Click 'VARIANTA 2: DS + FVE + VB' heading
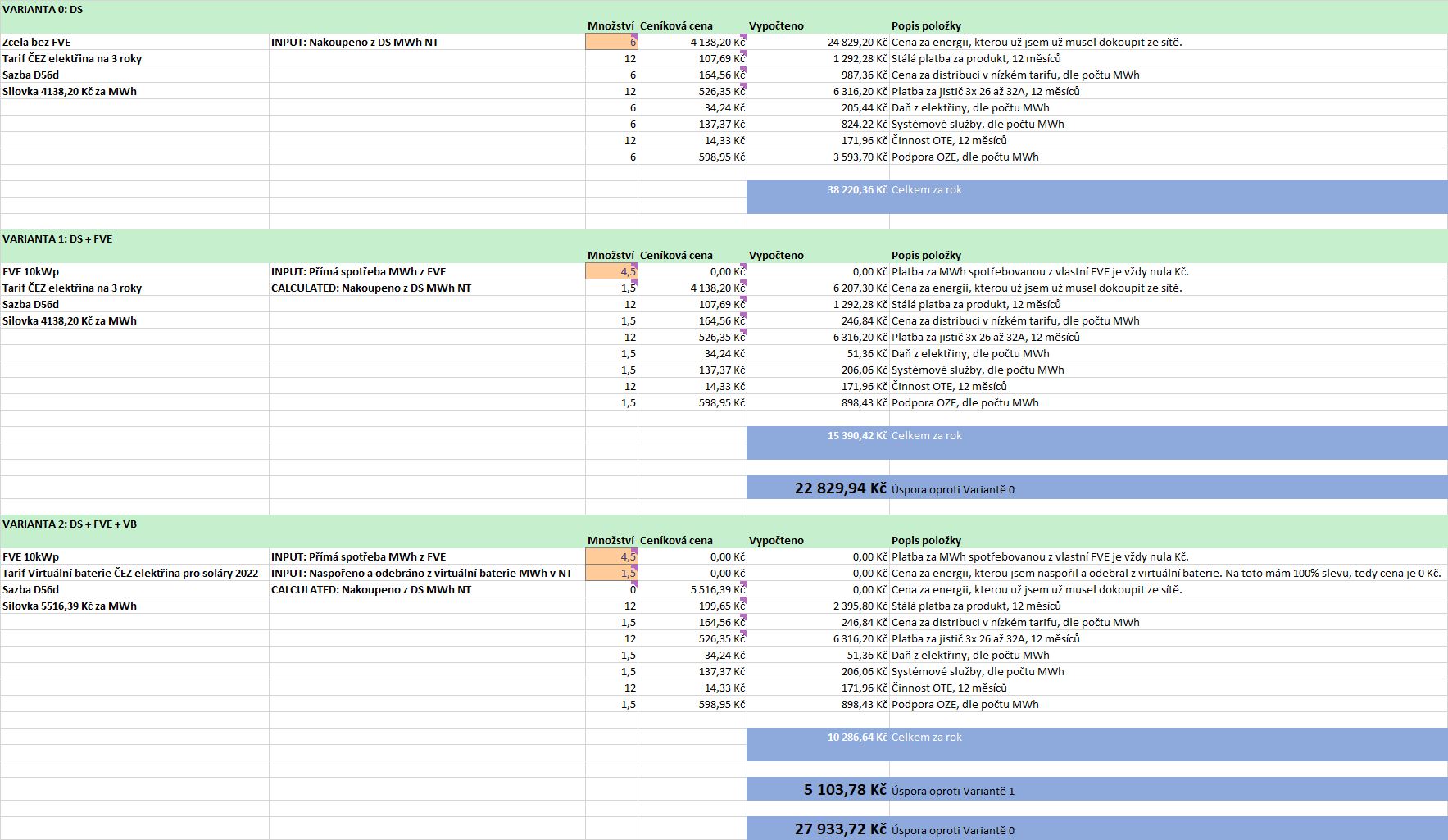This screenshot has width=1448, height=840. (70, 524)
